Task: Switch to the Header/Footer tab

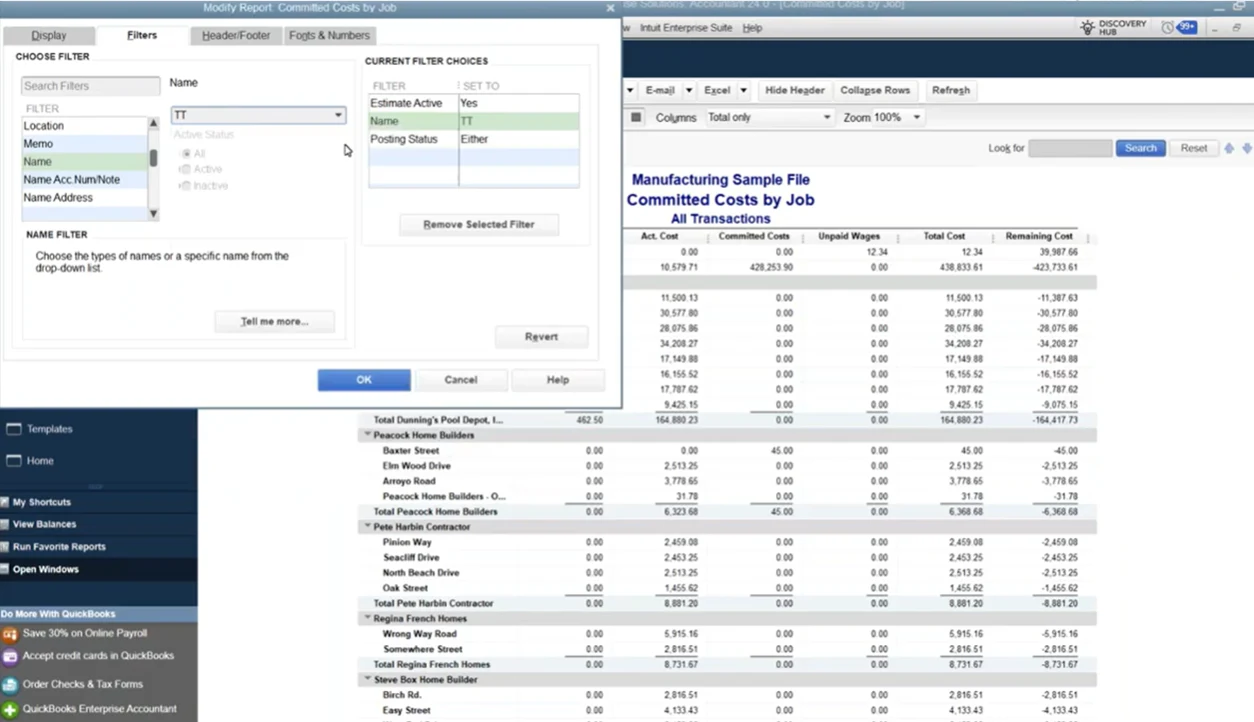Action: pos(236,35)
